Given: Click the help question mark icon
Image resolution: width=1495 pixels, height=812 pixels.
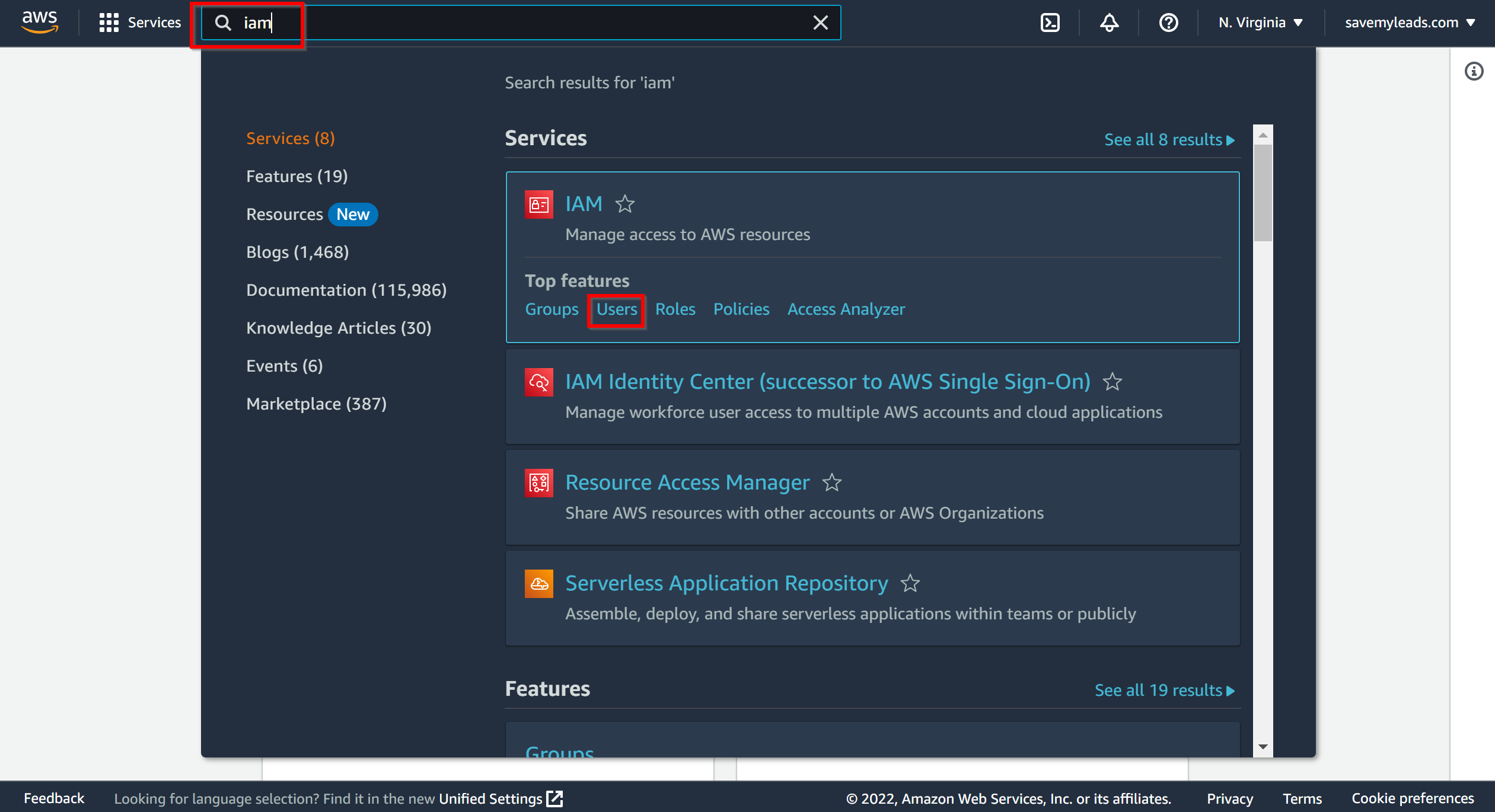Looking at the screenshot, I should 1169,23.
